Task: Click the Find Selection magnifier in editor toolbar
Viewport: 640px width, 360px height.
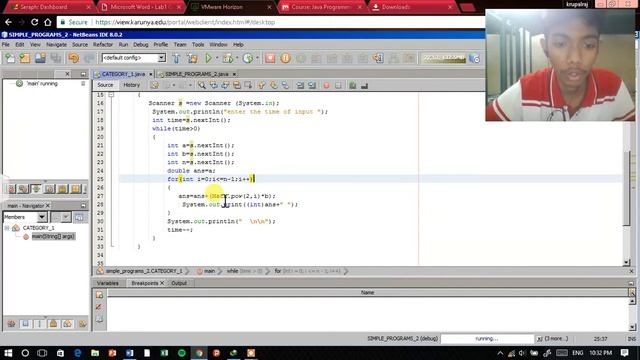Action: (202, 85)
